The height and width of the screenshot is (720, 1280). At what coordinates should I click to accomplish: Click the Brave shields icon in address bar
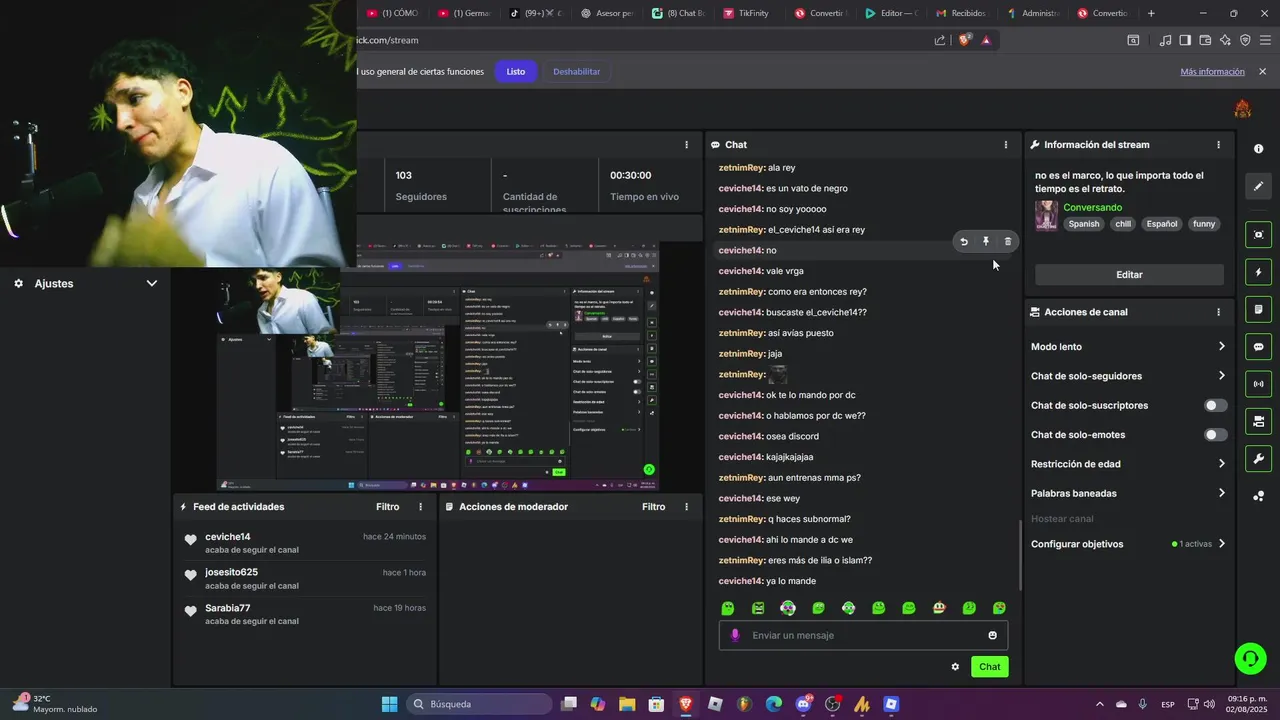pos(965,40)
